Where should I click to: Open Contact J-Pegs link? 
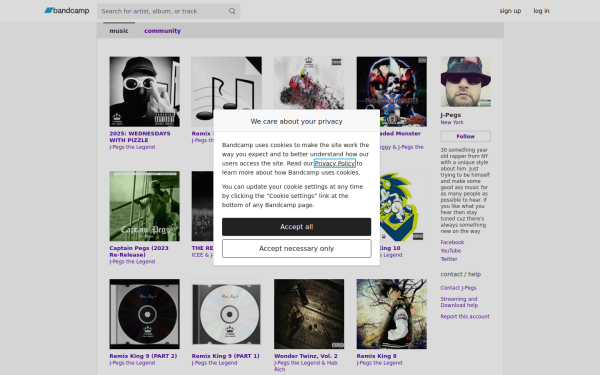(x=458, y=288)
